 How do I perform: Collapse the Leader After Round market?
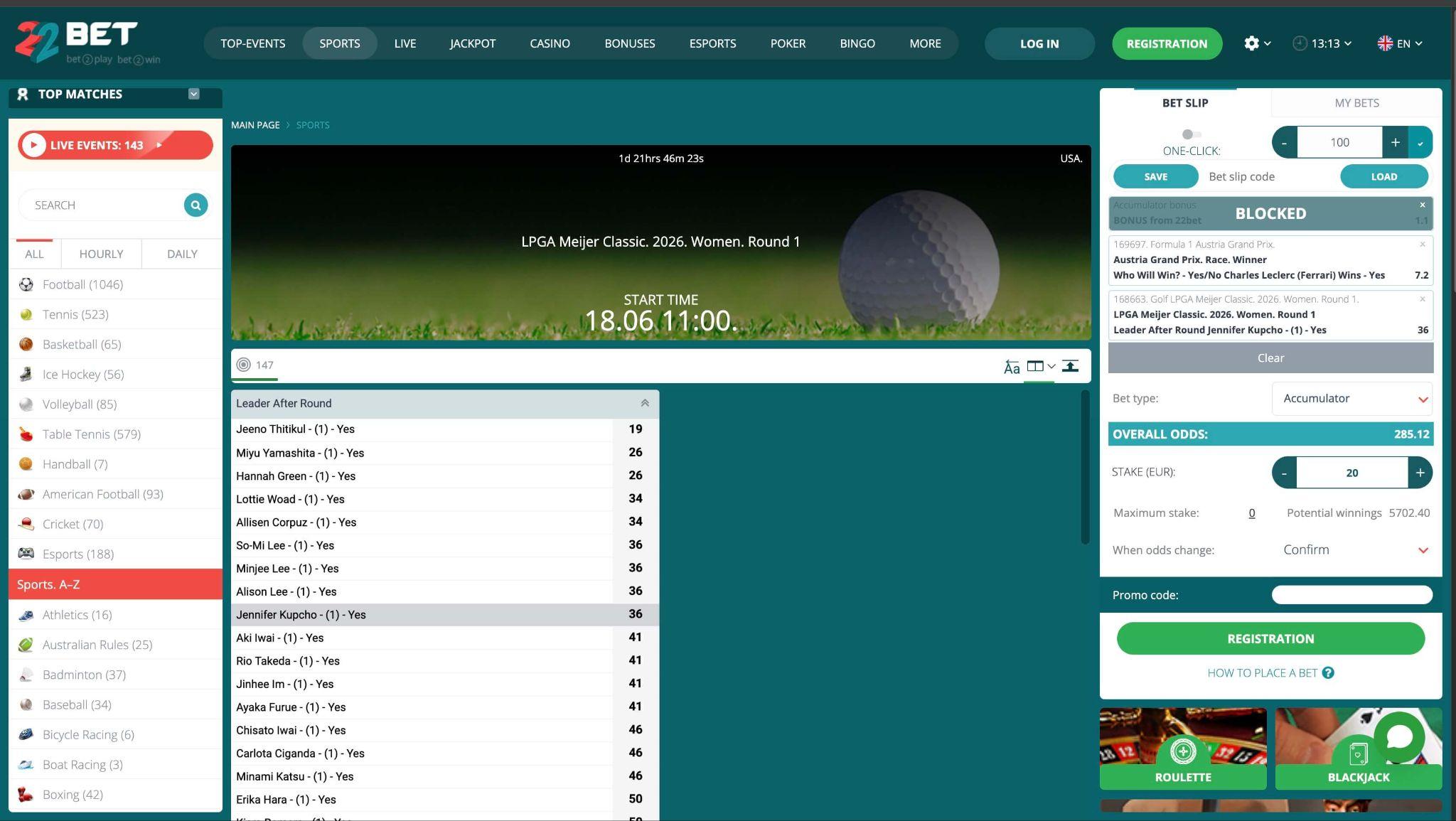(645, 403)
